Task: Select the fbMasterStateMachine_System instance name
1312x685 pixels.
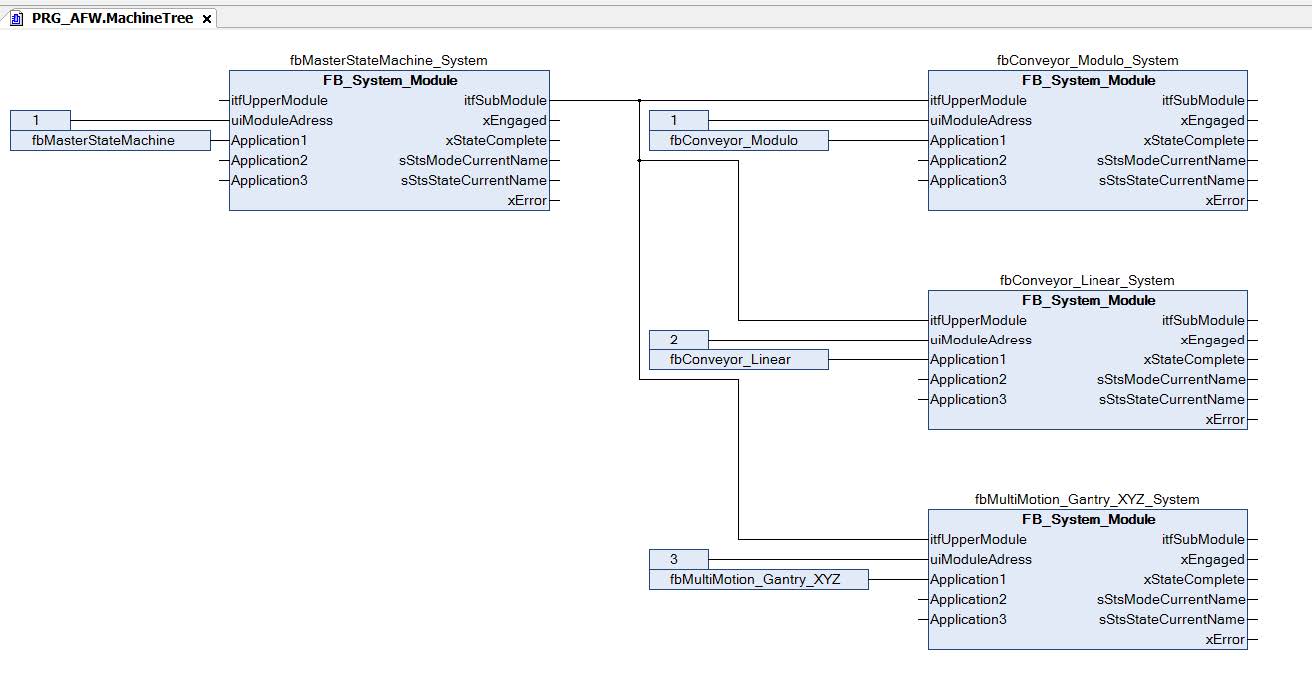Action: (388, 60)
